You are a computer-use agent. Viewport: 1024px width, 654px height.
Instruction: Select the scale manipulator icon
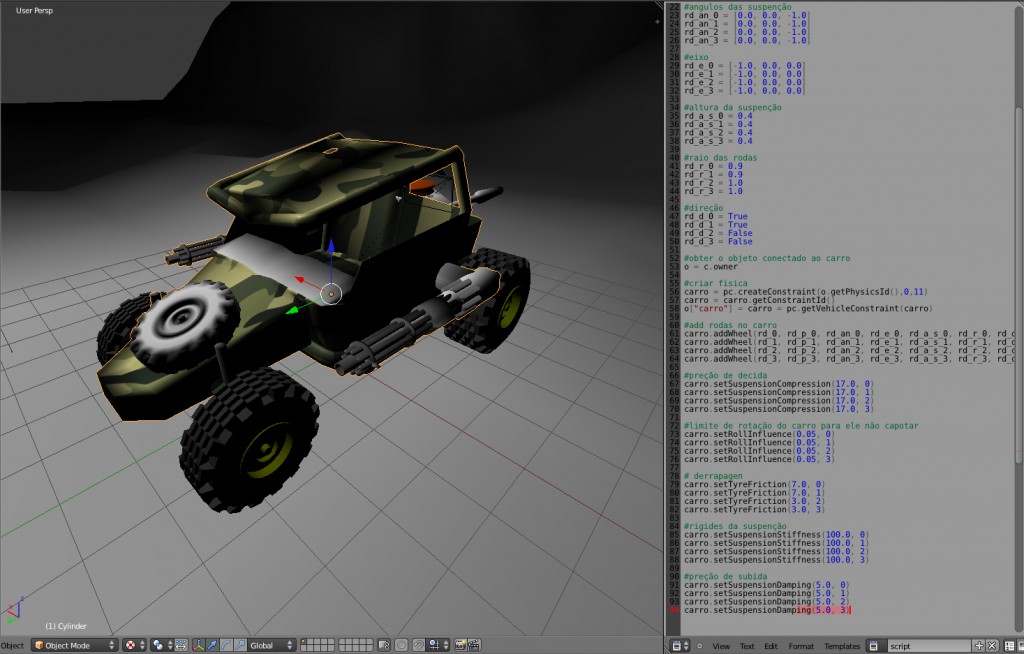(239, 645)
